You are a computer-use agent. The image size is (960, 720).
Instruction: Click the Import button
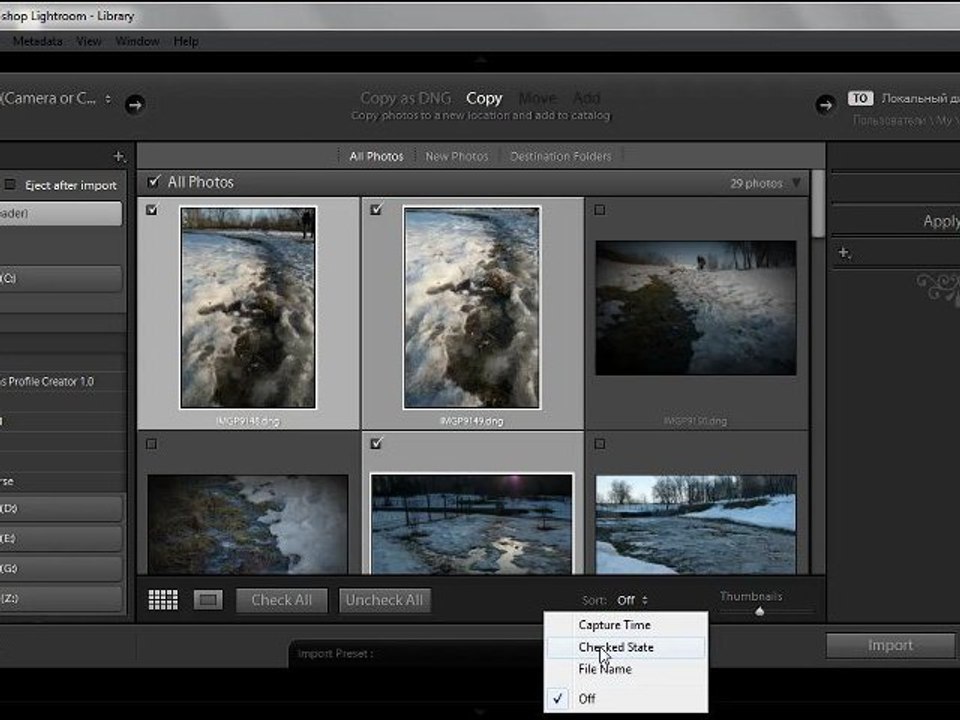coord(890,645)
